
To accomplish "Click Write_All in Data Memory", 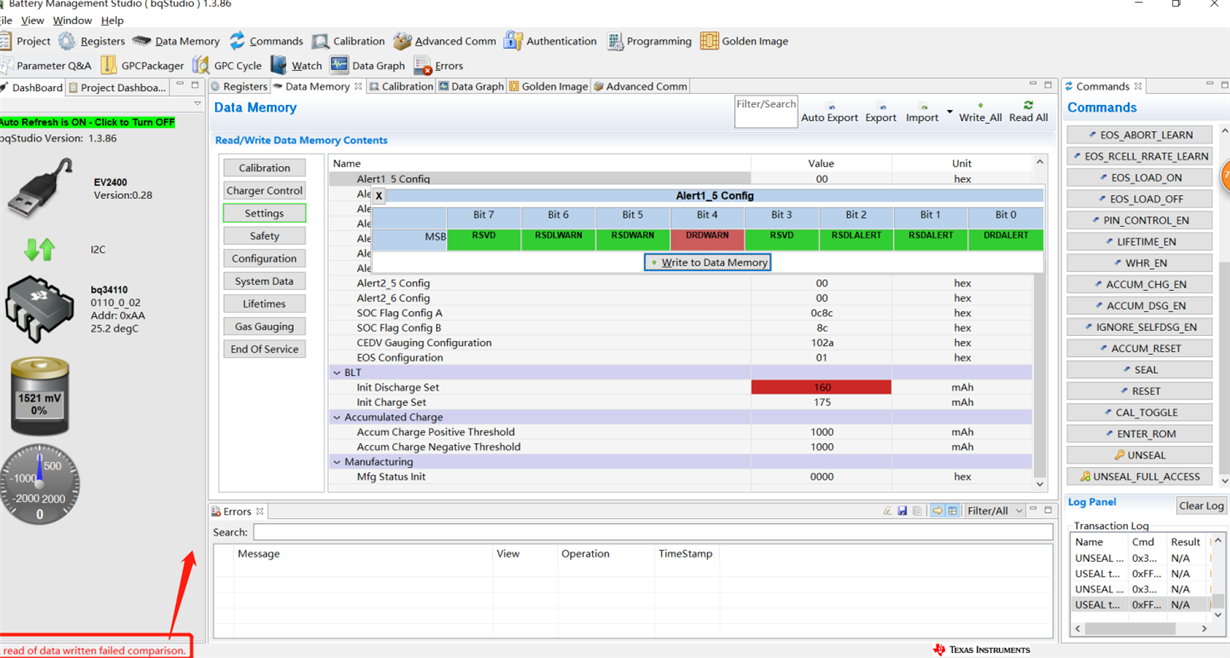I will 980,112.
